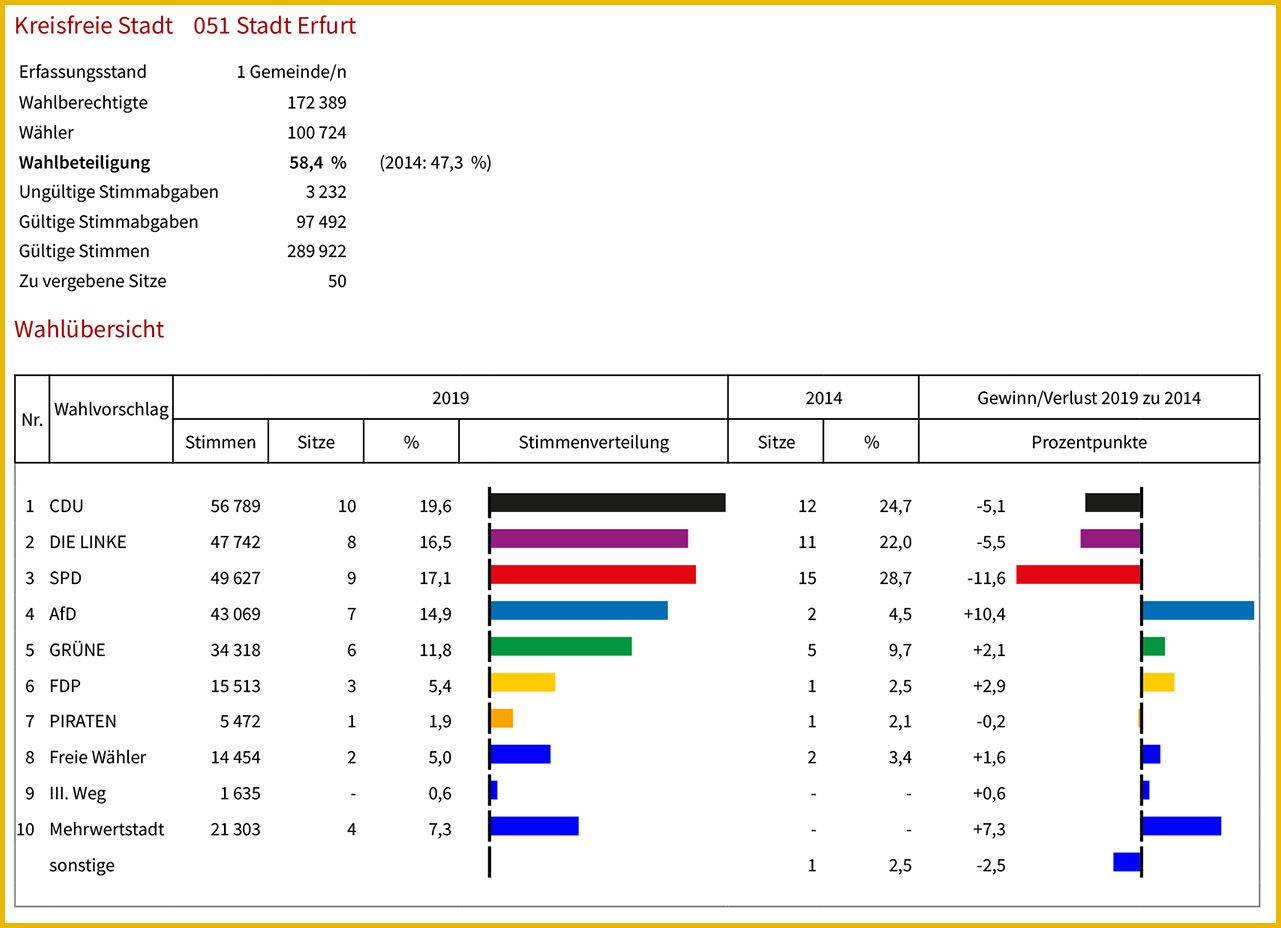
Task: Select FDP's yellow vote distribution bar
Action: (x=523, y=682)
